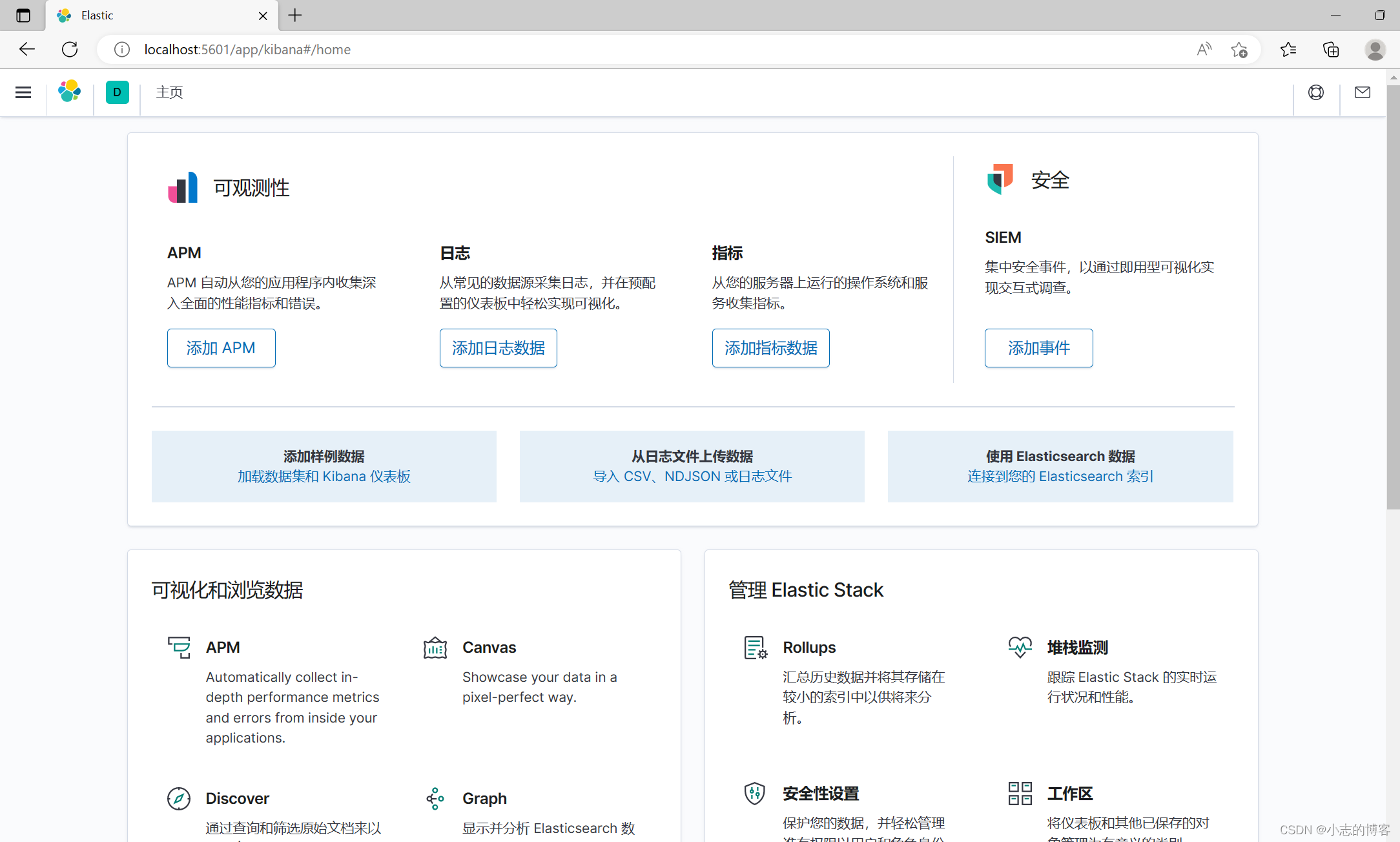The image size is (1400, 842).
Task: Click the Discover compass icon
Action: pos(179,799)
